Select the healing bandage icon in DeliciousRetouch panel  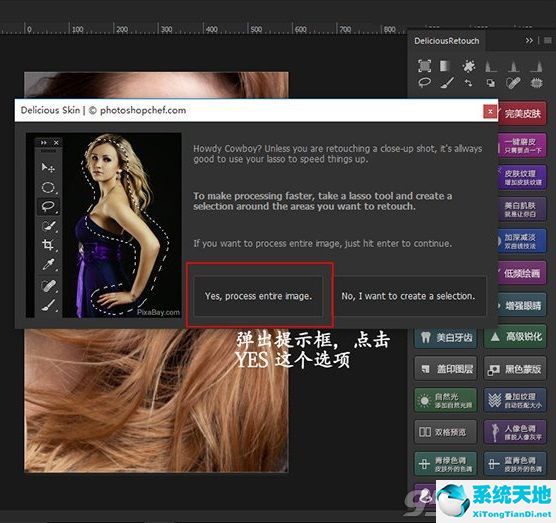pyautogui.click(x=513, y=83)
